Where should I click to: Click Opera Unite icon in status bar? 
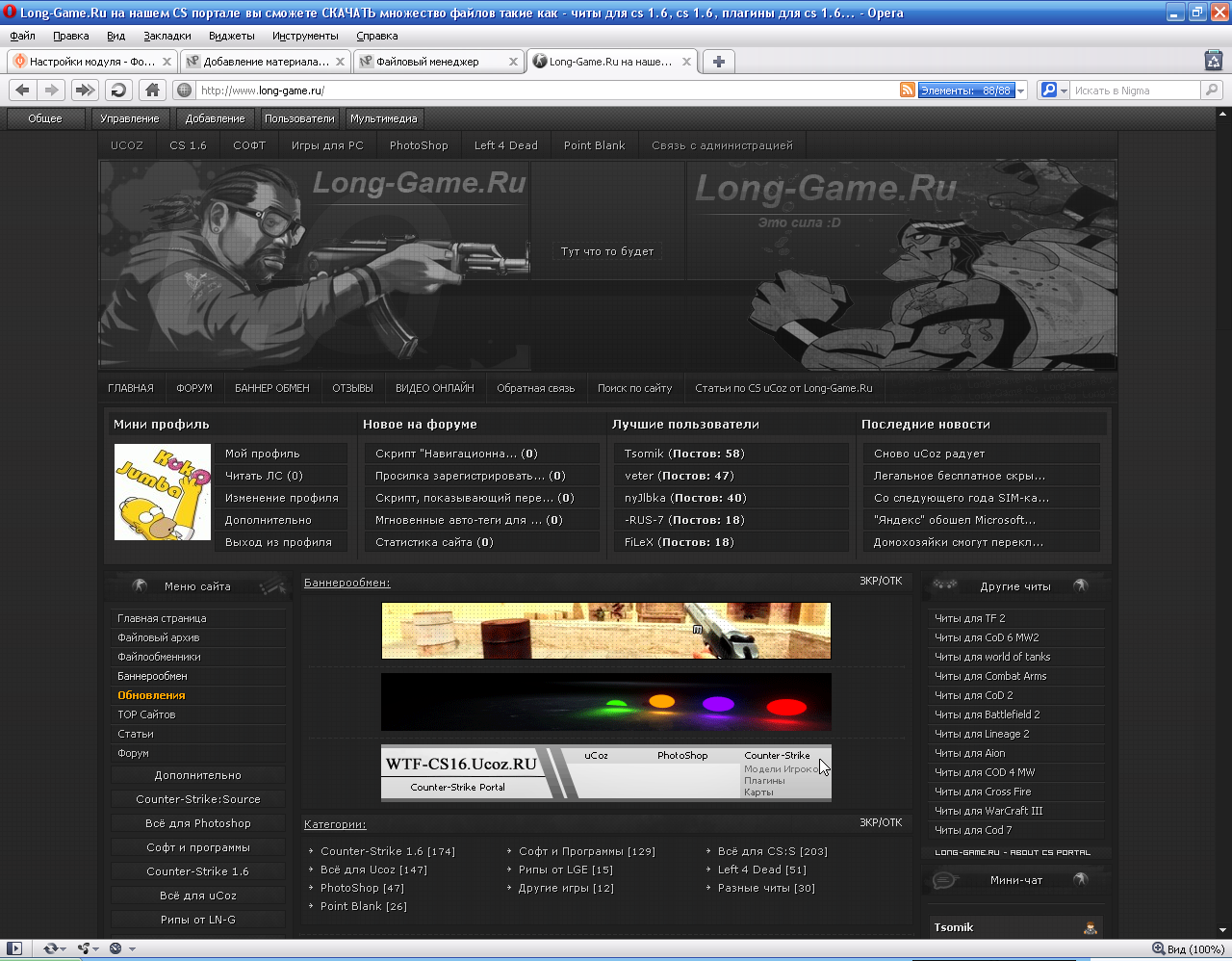tap(84, 948)
